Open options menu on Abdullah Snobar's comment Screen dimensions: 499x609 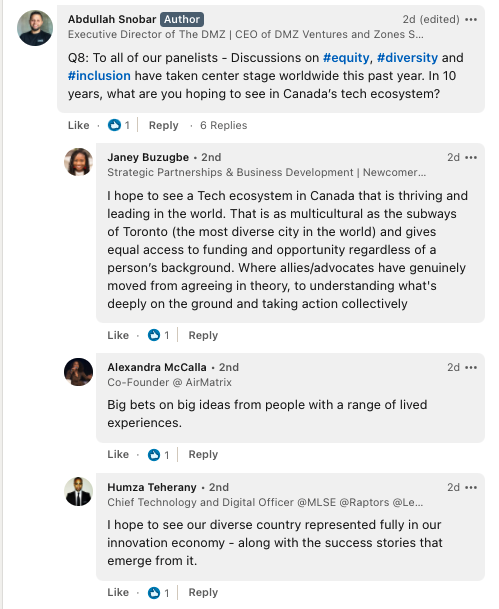(471, 19)
